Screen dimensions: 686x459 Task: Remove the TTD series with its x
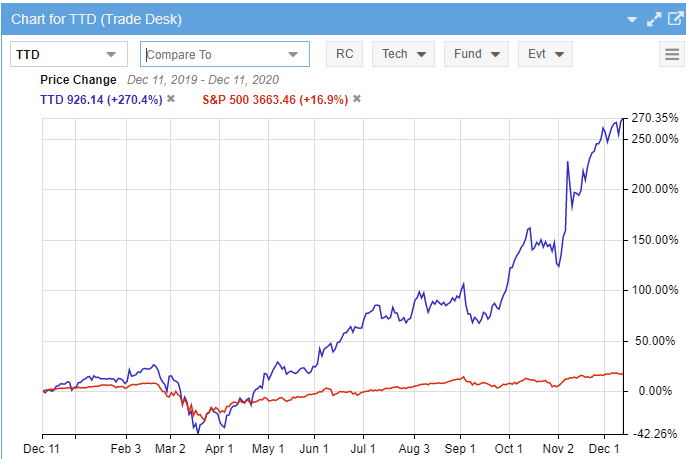(x=171, y=99)
